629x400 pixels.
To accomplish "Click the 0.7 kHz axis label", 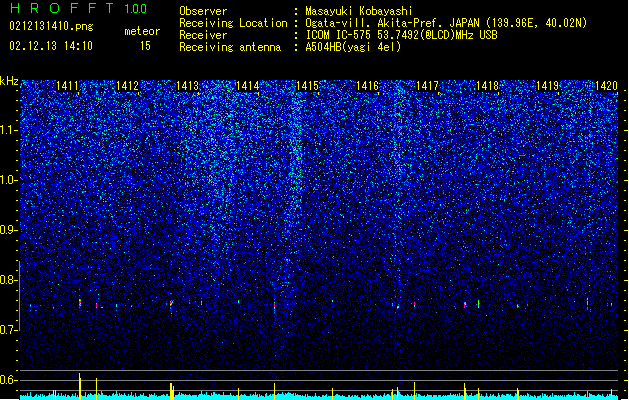I will pos(9,330).
